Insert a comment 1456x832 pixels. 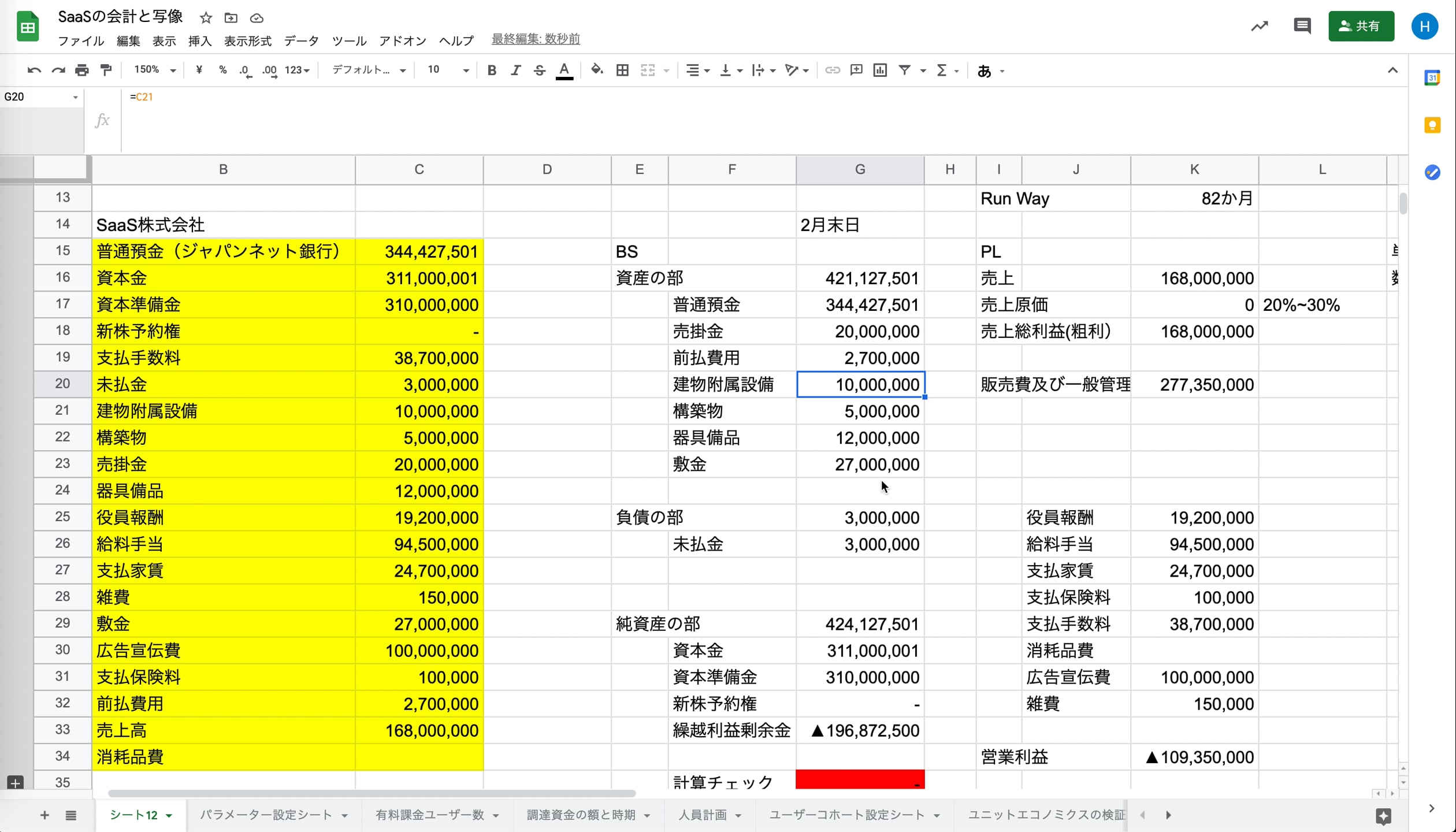(x=856, y=70)
